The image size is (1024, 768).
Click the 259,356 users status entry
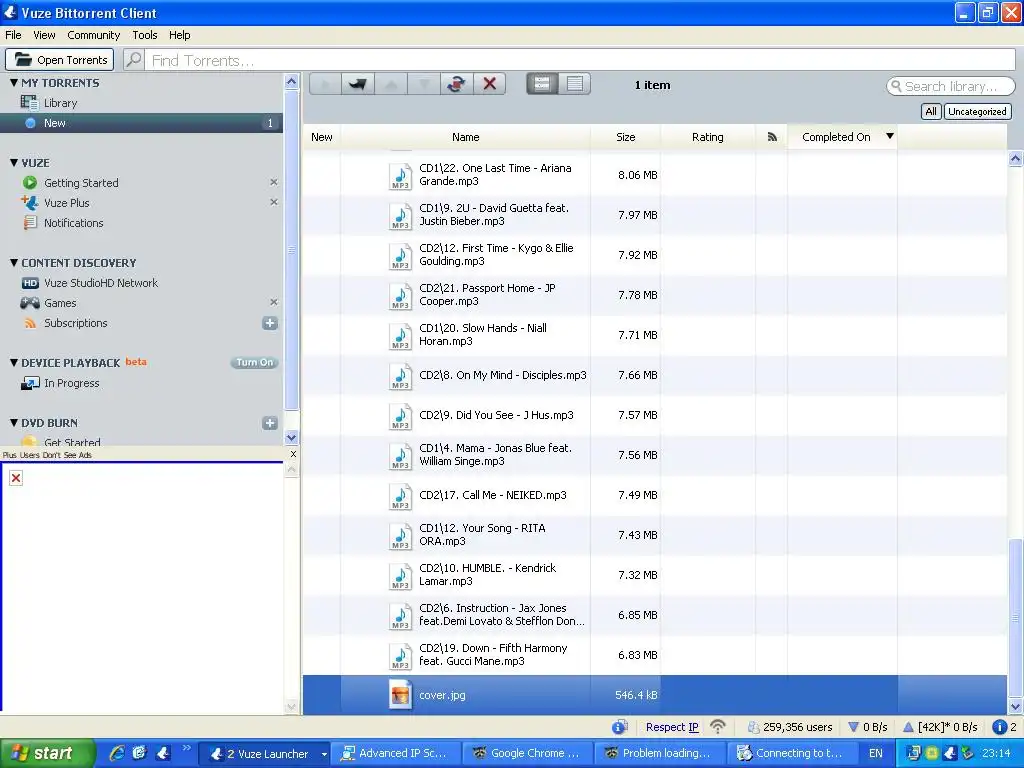[790, 727]
